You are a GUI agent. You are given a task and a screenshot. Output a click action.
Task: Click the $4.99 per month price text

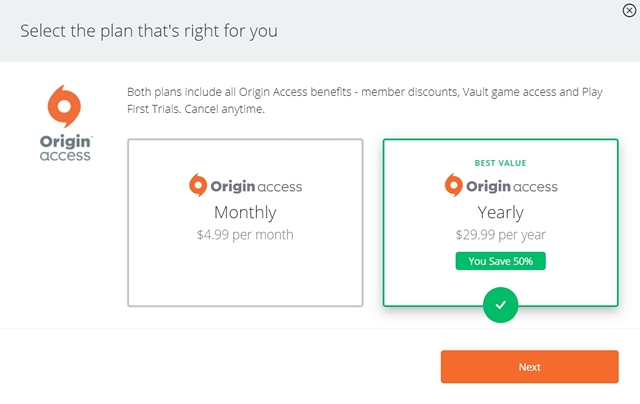point(245,235)
